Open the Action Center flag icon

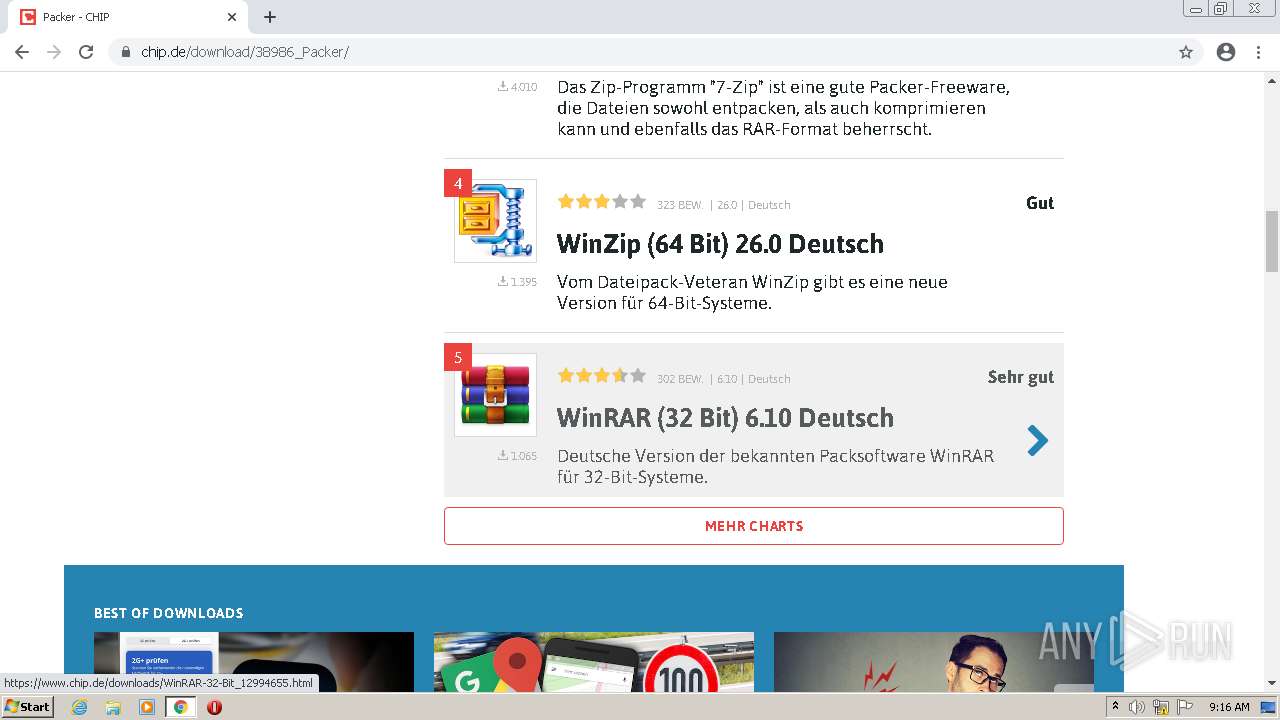click(1185, 707)
